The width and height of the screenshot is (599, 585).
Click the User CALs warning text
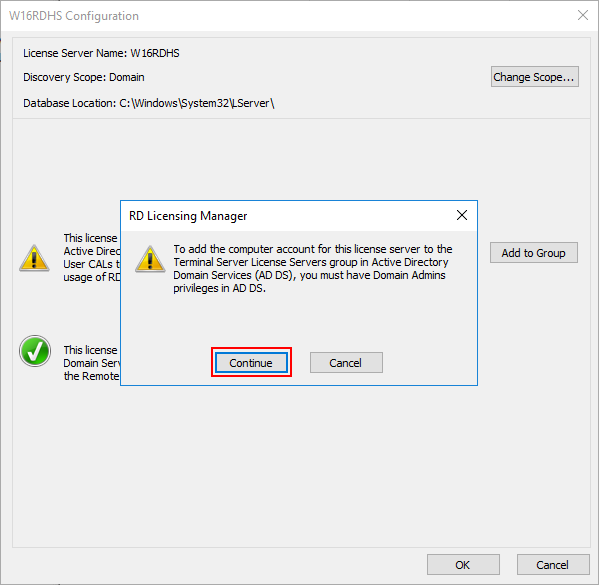pyautogui.click(x=92, y=258)
